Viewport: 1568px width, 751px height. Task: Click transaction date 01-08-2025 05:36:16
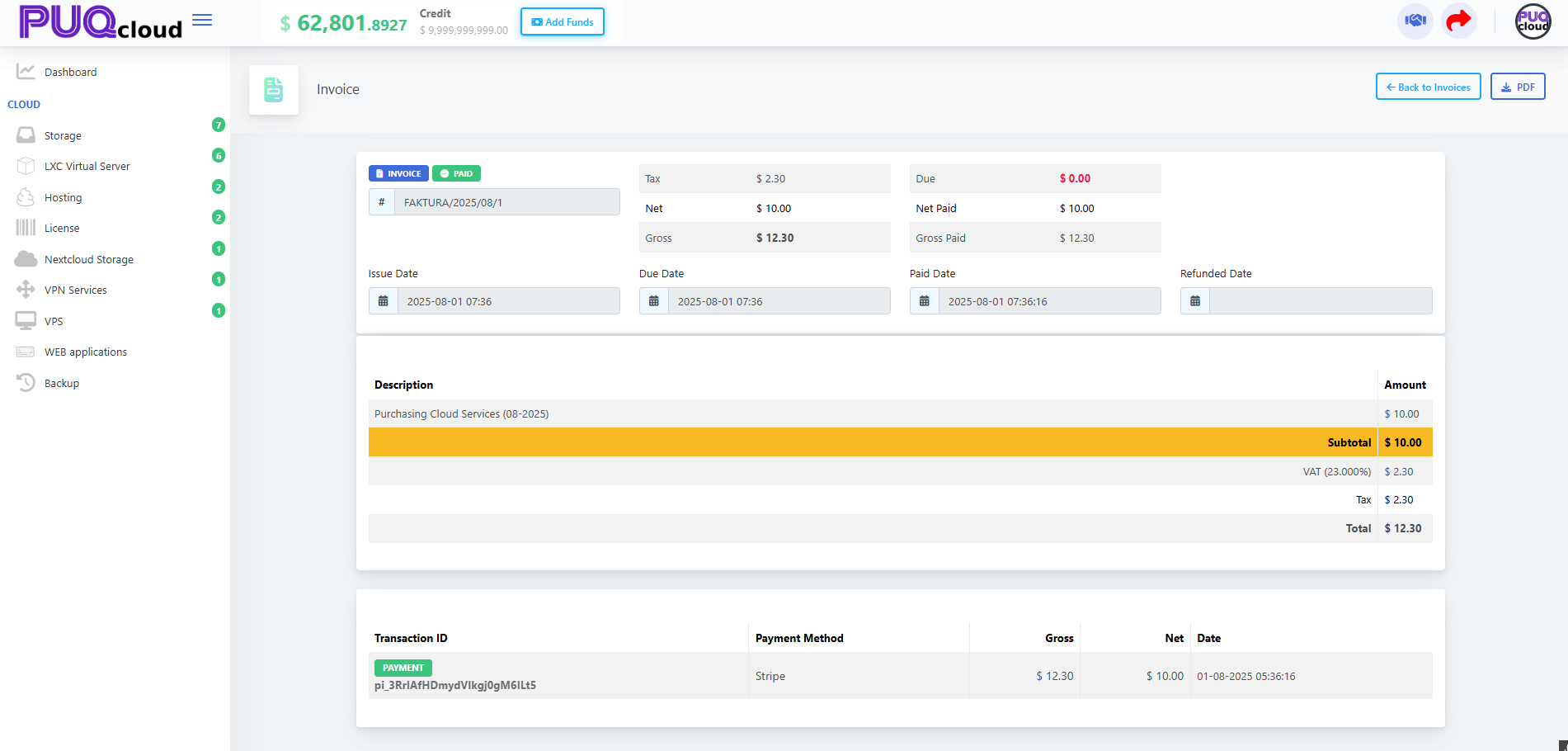[x=1246, y=676]
